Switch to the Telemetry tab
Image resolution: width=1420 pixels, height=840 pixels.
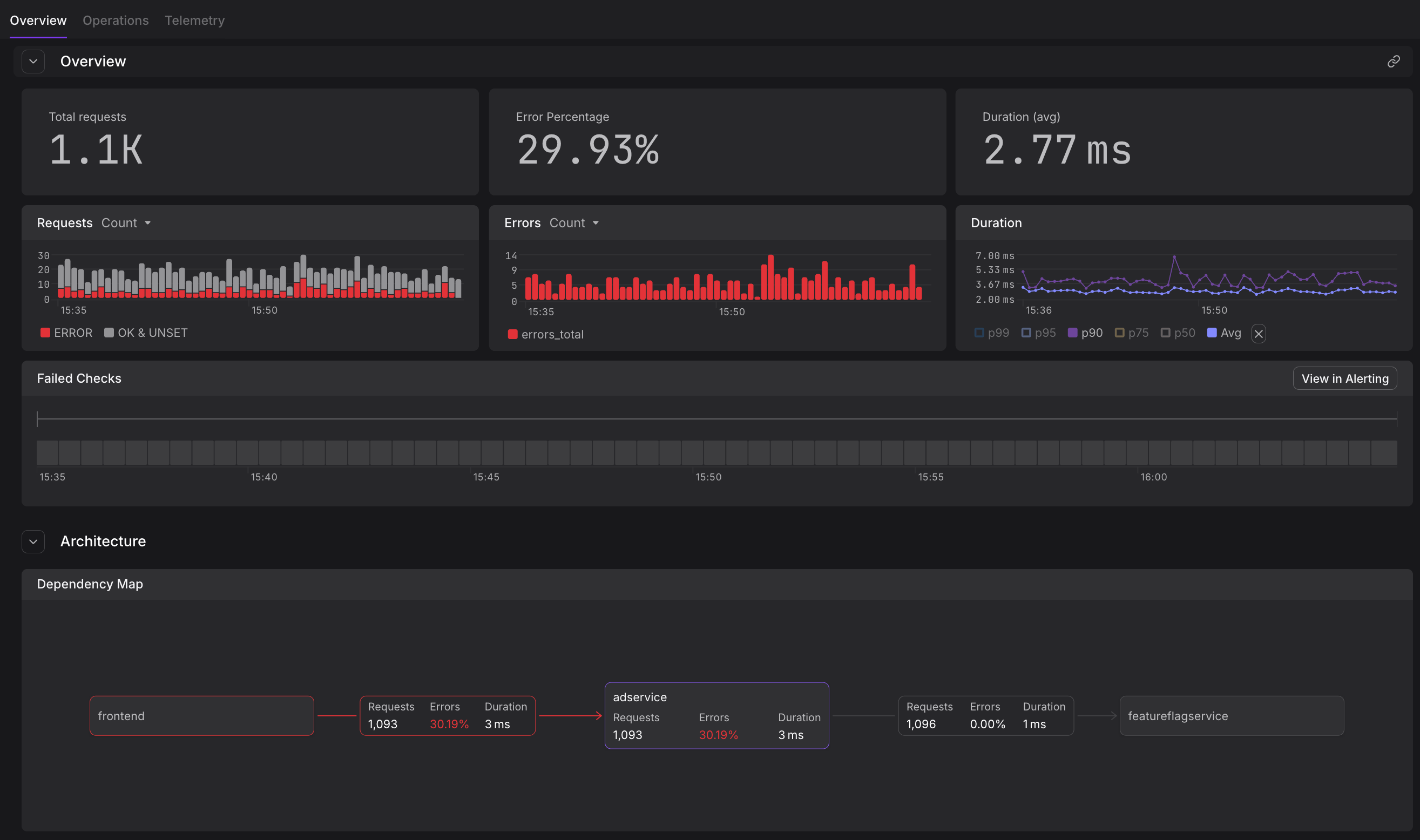point(195,21)
